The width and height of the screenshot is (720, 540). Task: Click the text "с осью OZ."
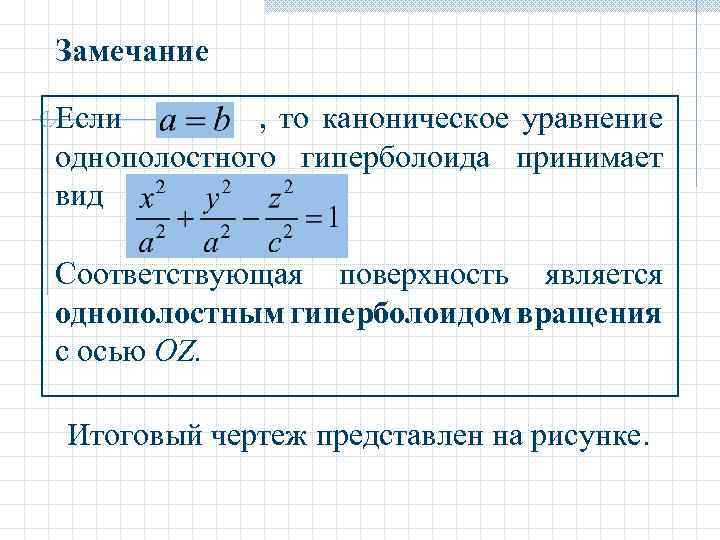[x=128, y=353]
